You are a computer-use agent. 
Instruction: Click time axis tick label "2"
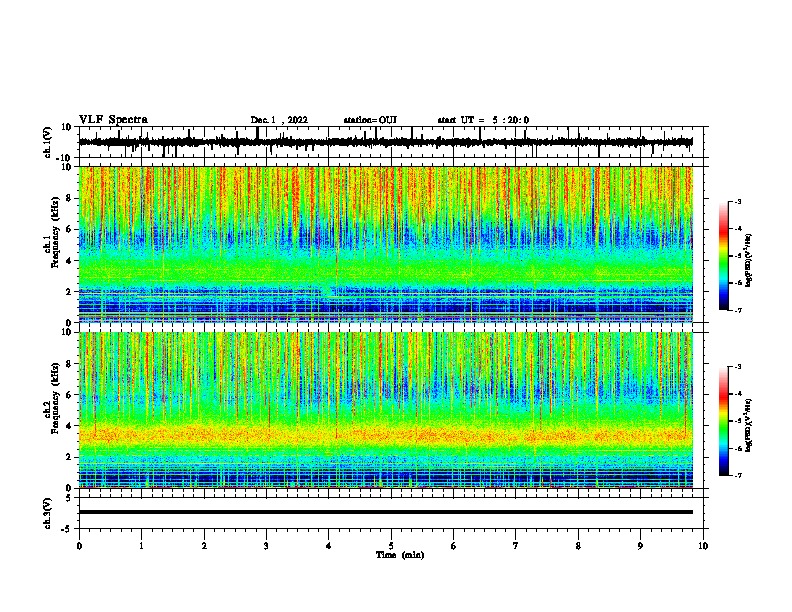click(x=204, y=546)
